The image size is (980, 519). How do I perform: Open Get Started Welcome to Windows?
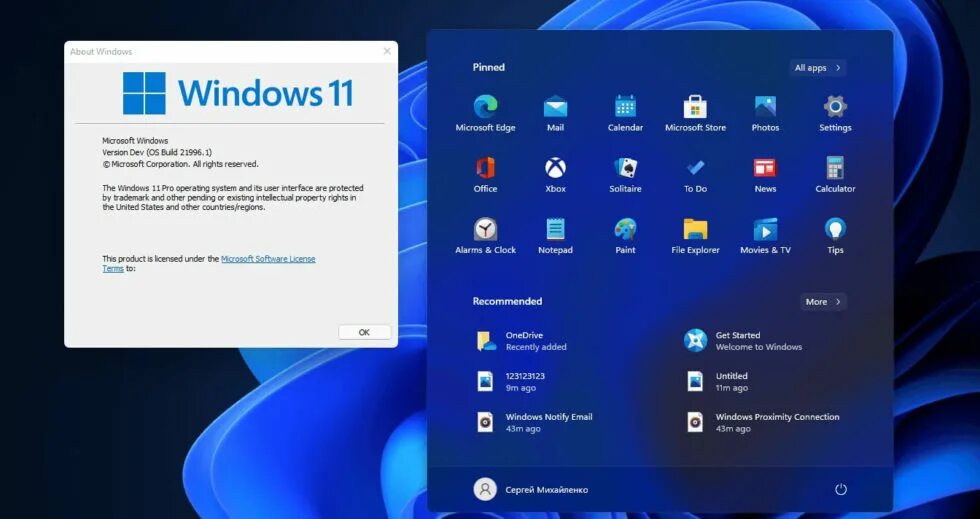(742, 341)
